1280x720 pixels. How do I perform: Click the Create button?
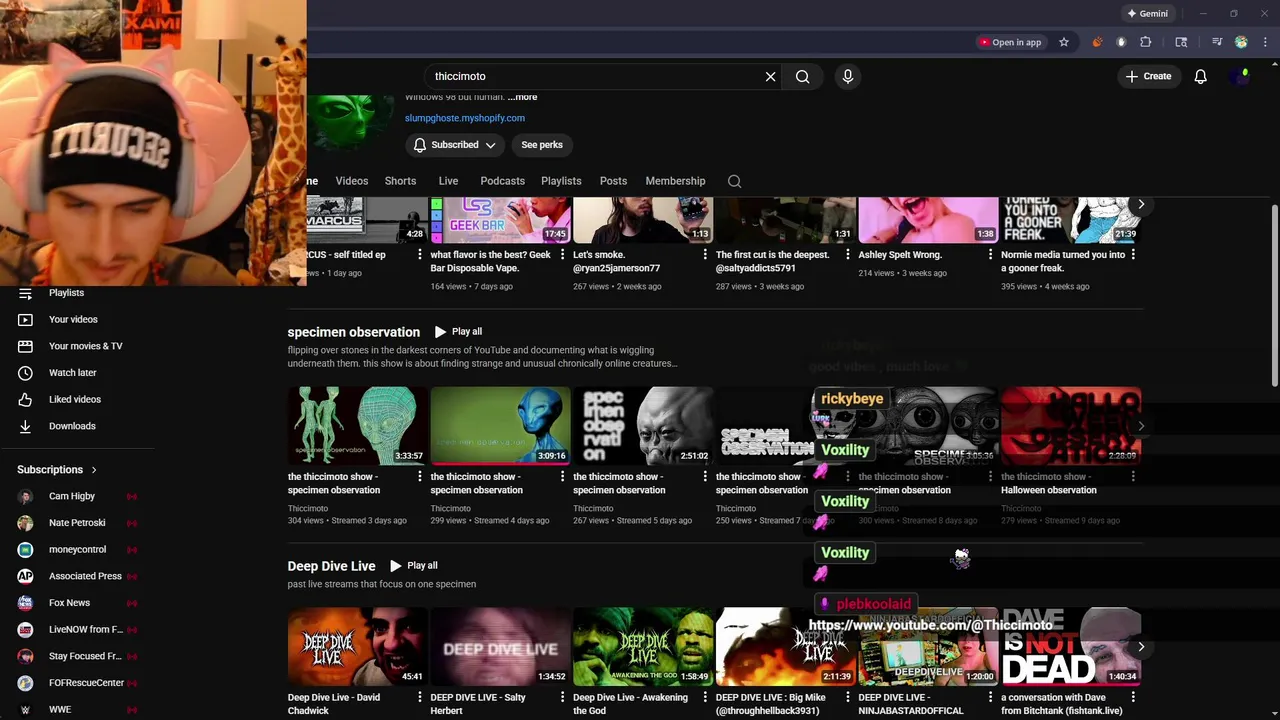(1148, 76)
